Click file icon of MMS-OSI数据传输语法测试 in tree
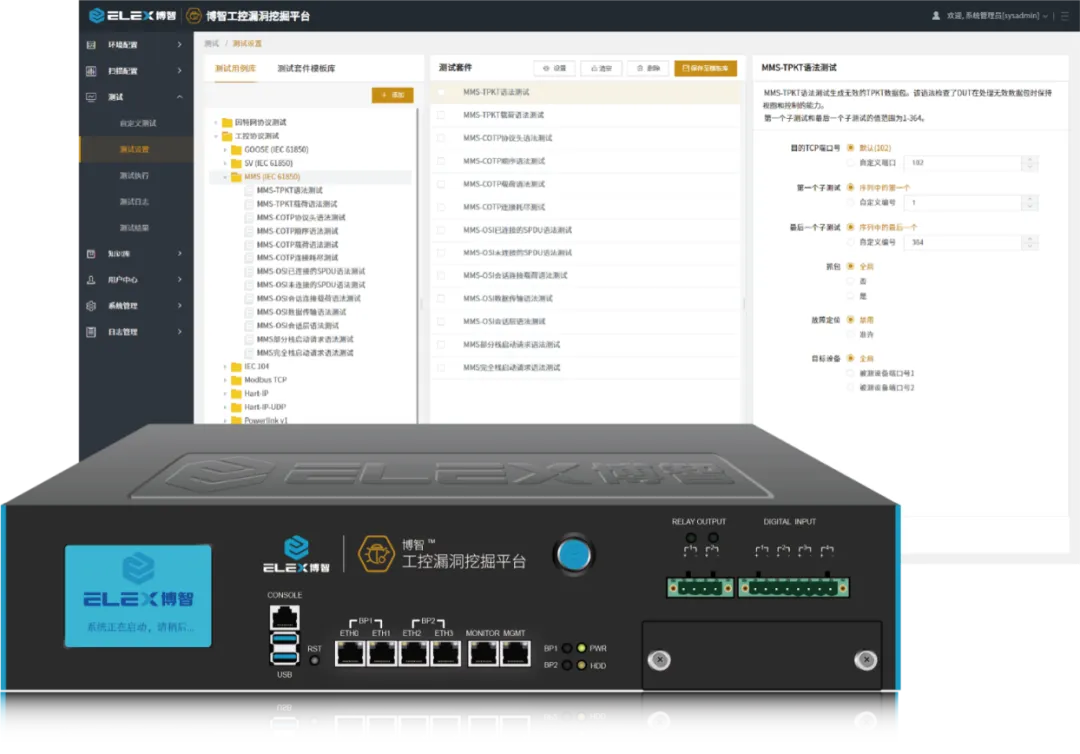 pyautogui.click(x=250, y=313)
